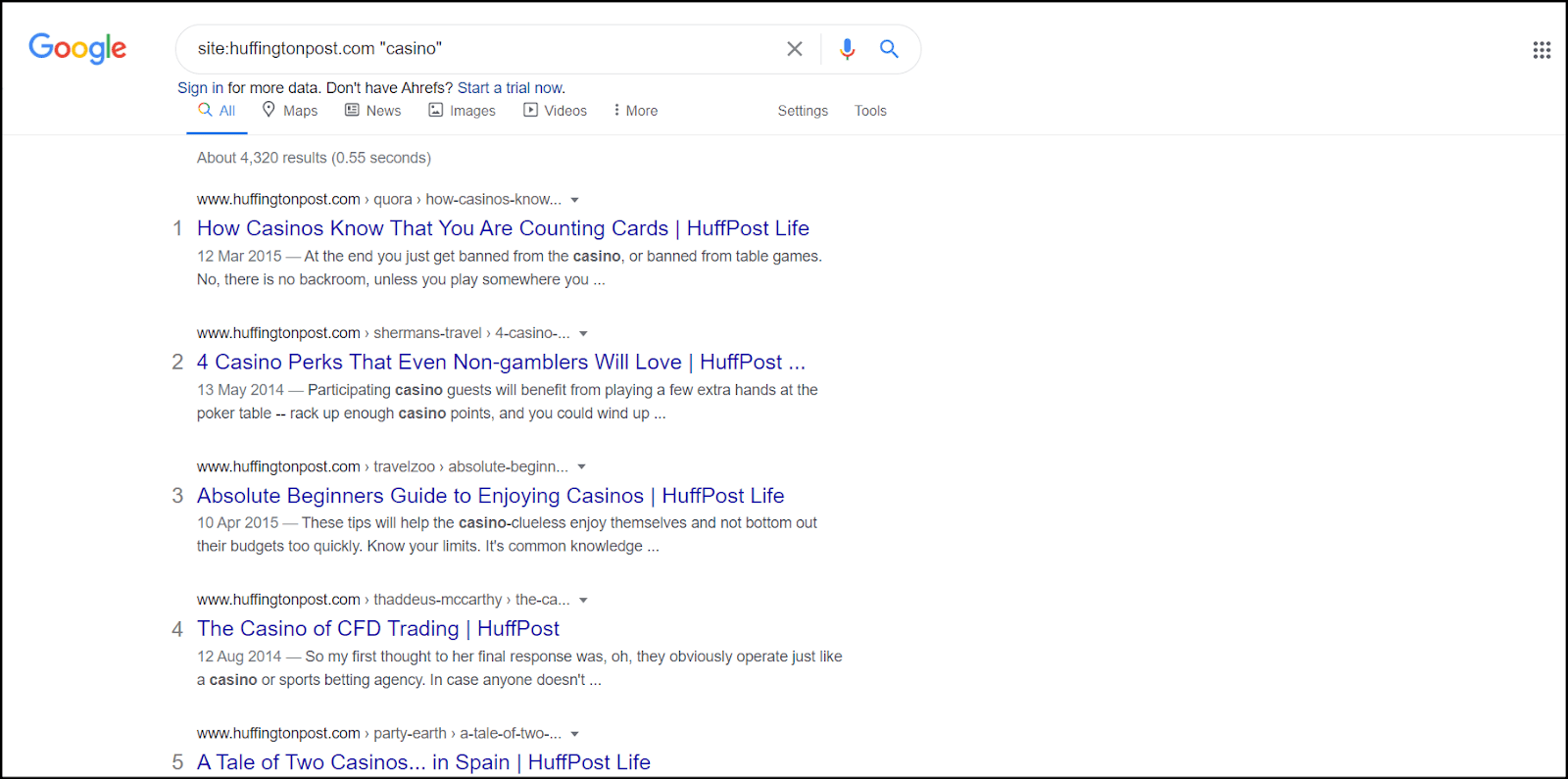Open the Images results tab
This screenshot has height=779, width=1568.
pos(463,111)
